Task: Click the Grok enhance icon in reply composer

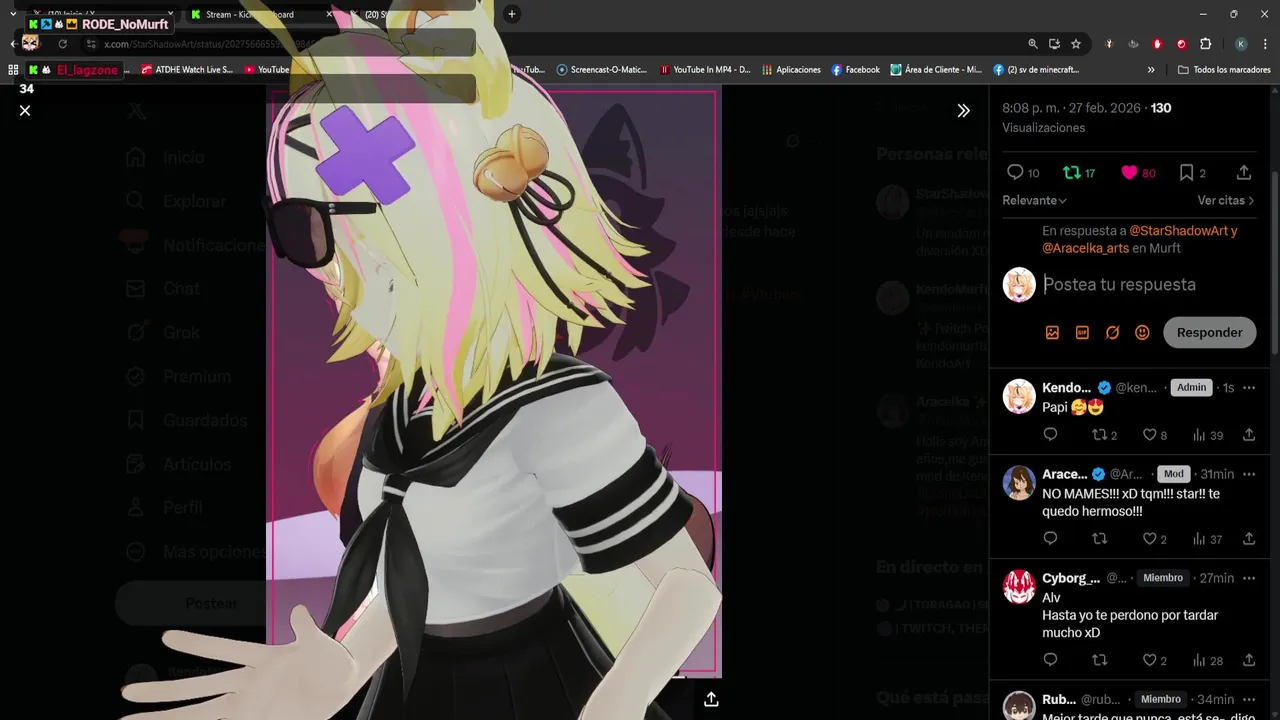Action: click(1112, 333)
